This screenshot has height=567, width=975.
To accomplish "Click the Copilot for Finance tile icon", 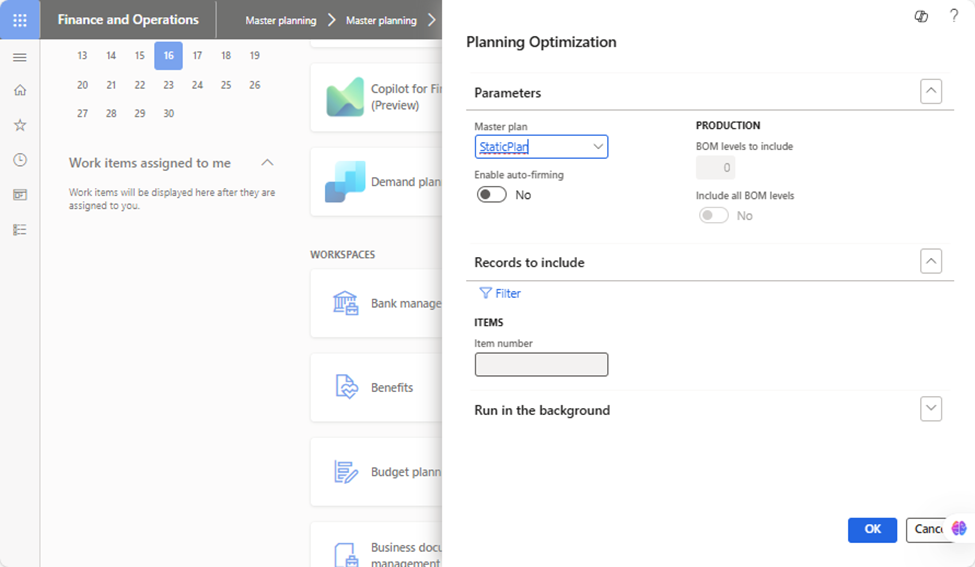I will 344,97.
